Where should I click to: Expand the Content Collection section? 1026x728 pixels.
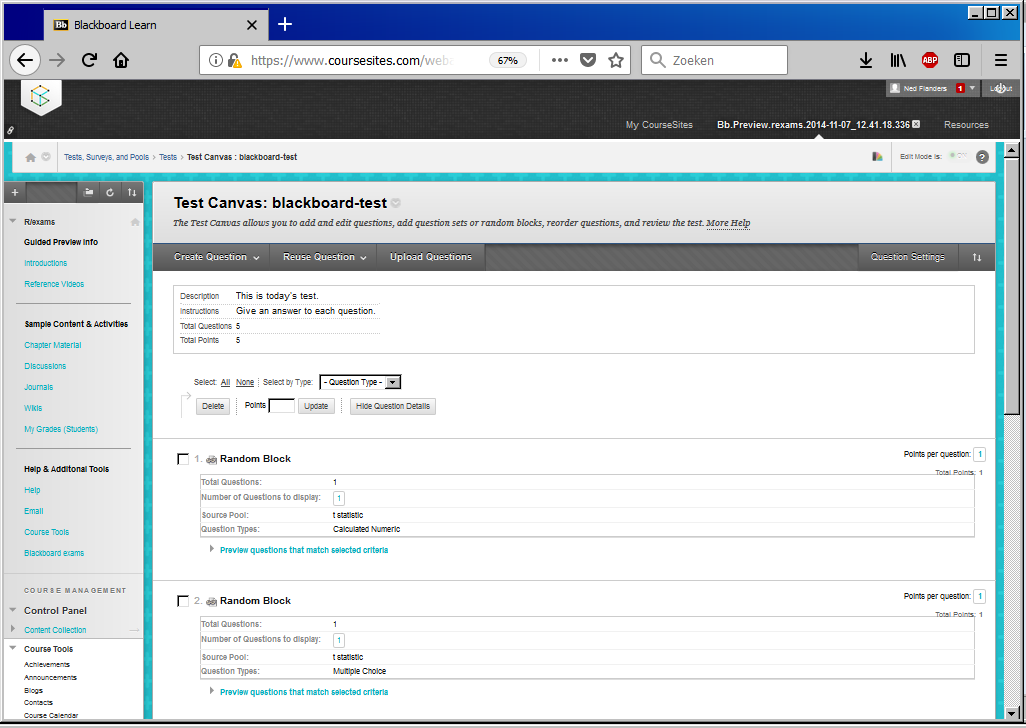tap(12, 629)
